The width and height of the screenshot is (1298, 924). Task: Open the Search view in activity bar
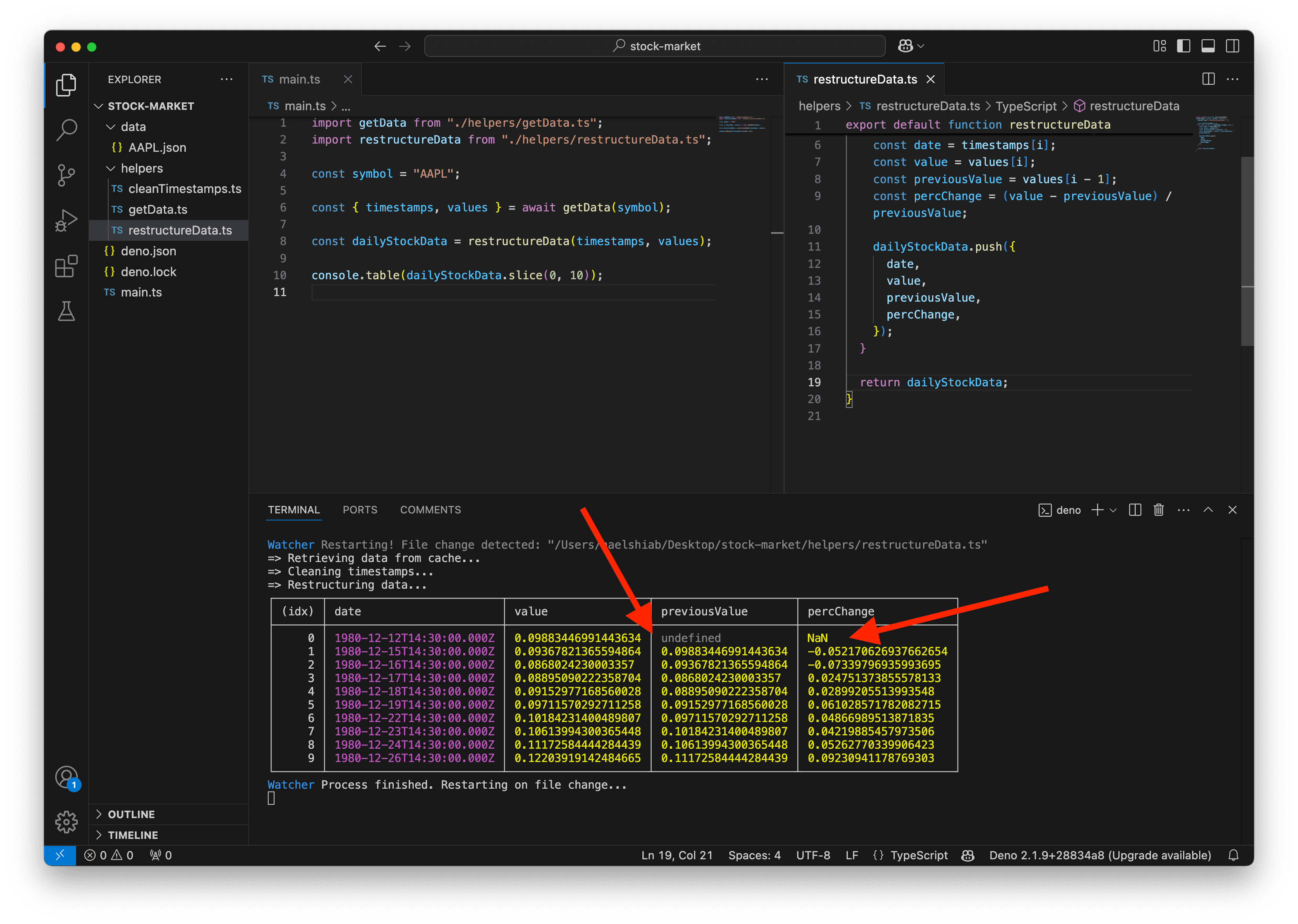click(66, 130)
